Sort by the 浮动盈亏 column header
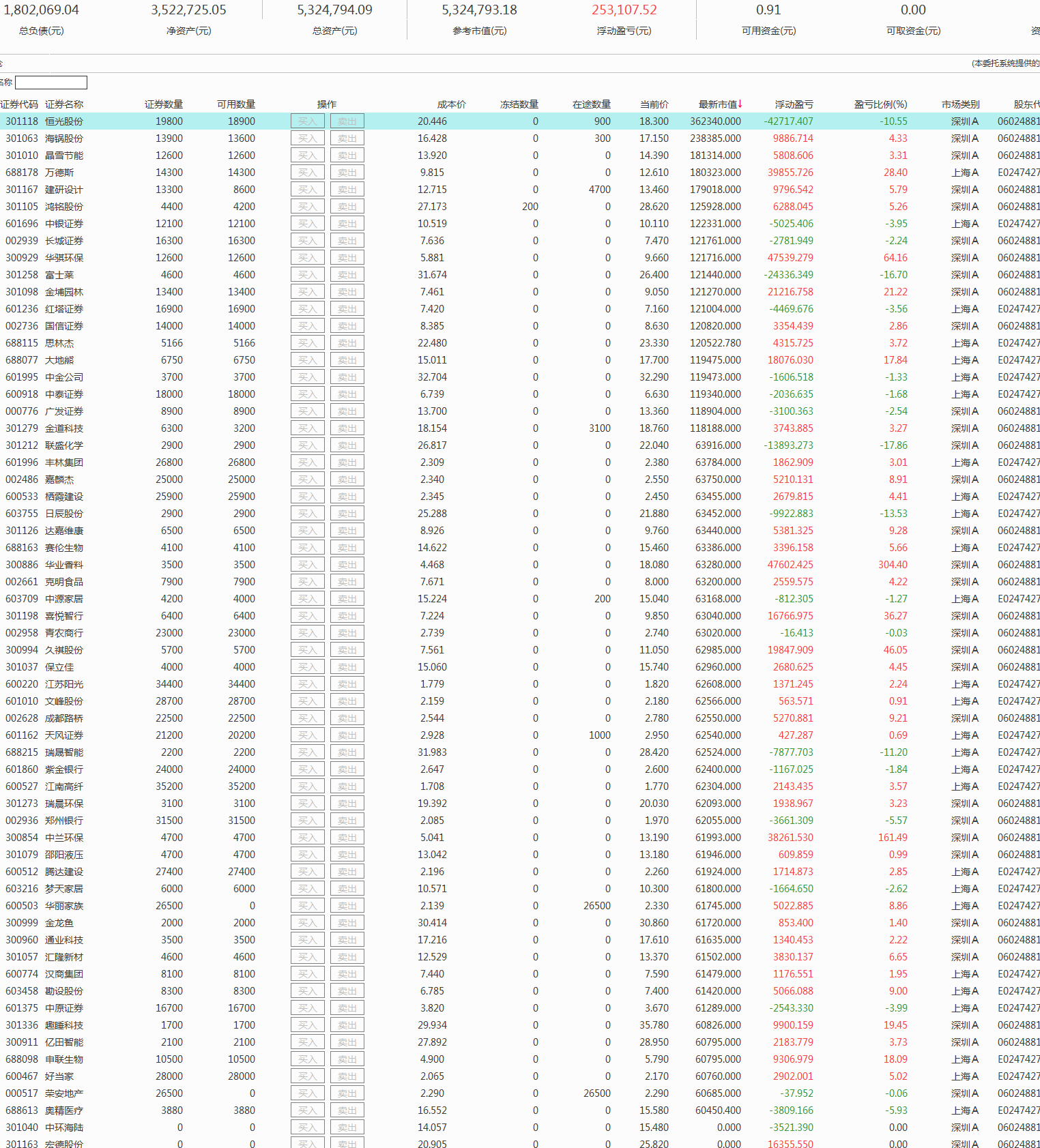Image resolution: width=1040 pixels, height=1148 pixels. (794, 104)
